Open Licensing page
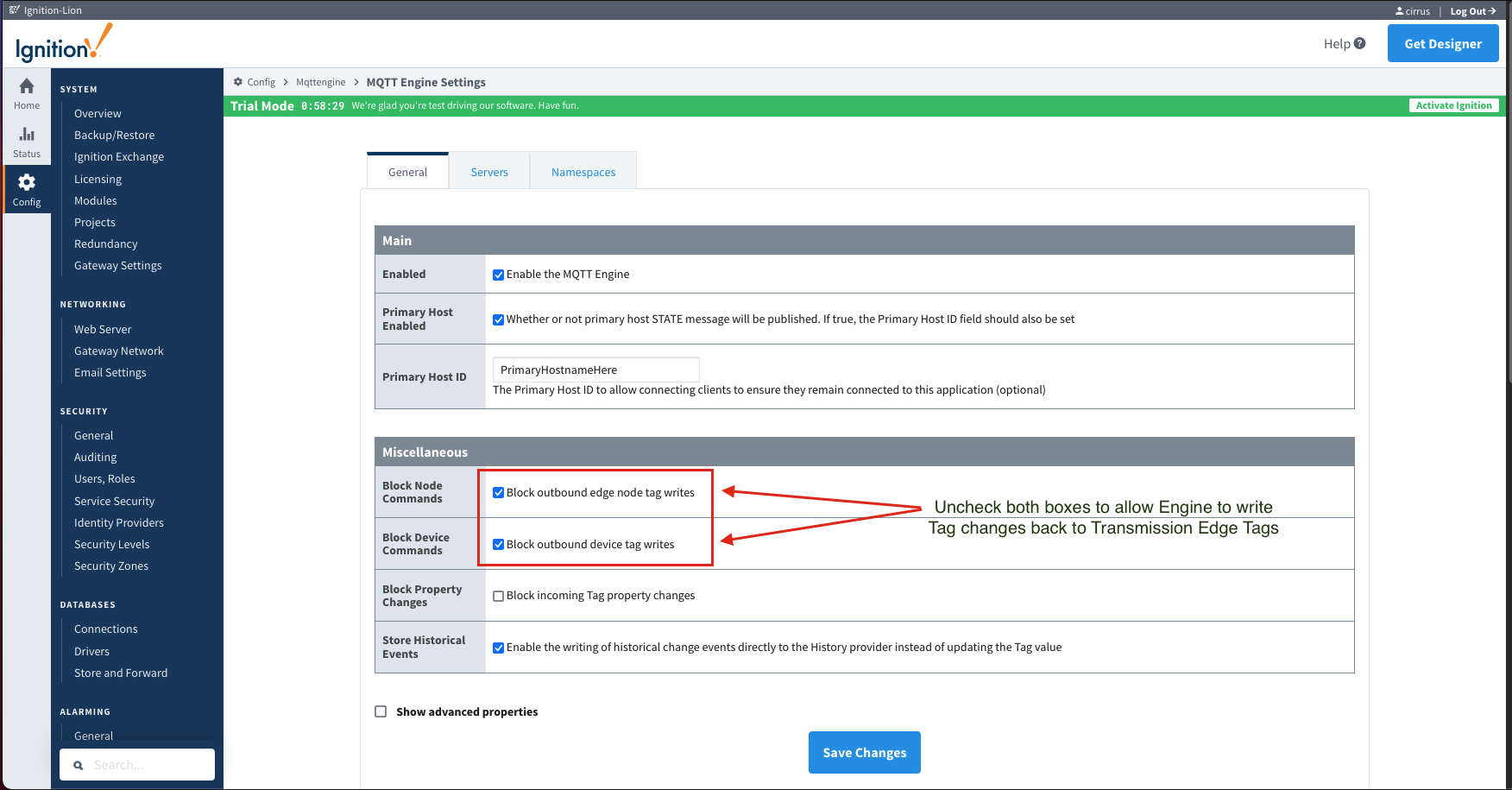The height and width of the screenshot is (790, 1512). click(x=98, y=179)
